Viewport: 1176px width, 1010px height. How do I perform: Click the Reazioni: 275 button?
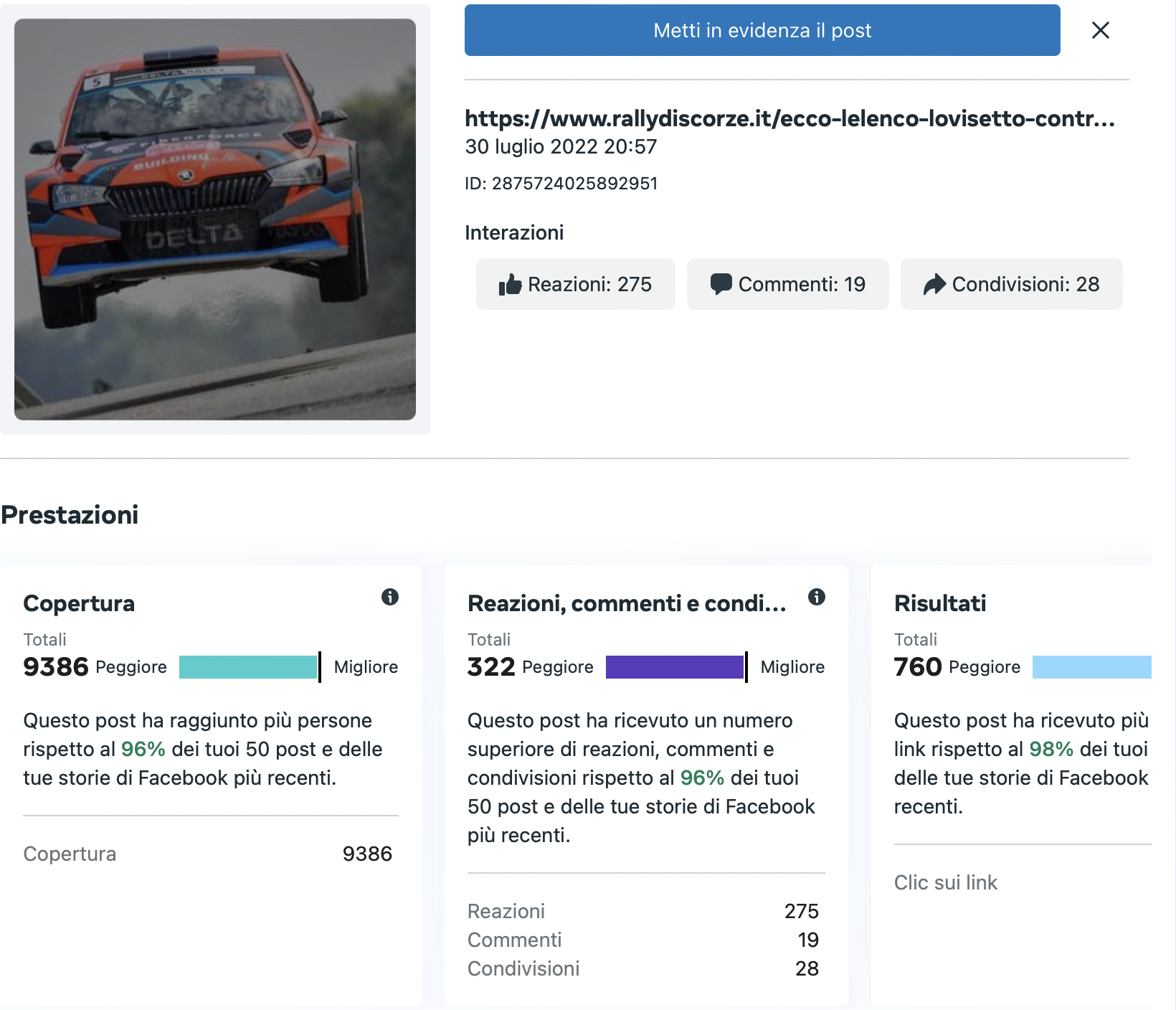tap(575, 284)
